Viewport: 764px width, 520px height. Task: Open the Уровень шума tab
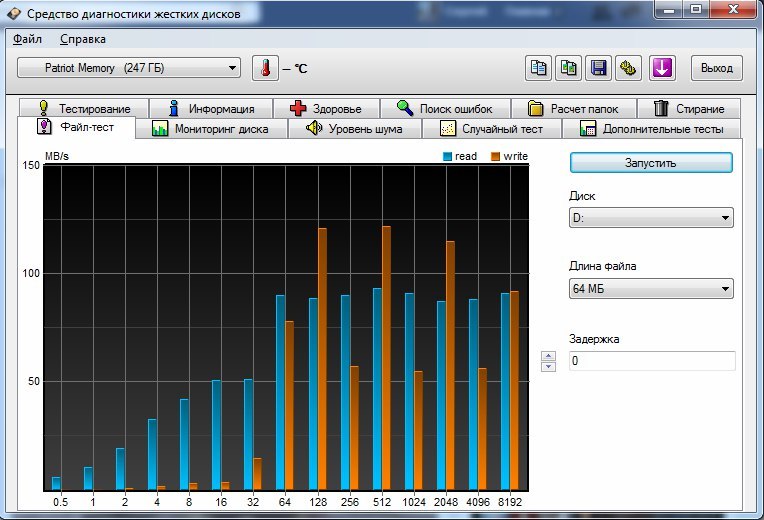point(354,129)
